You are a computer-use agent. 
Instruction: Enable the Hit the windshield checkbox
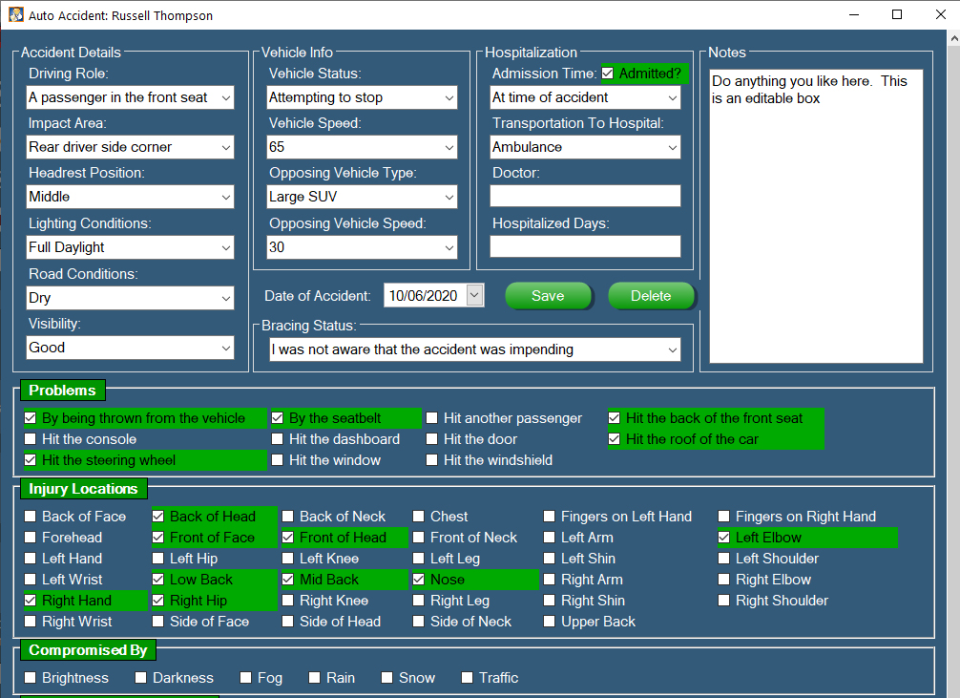click(432, 460)
